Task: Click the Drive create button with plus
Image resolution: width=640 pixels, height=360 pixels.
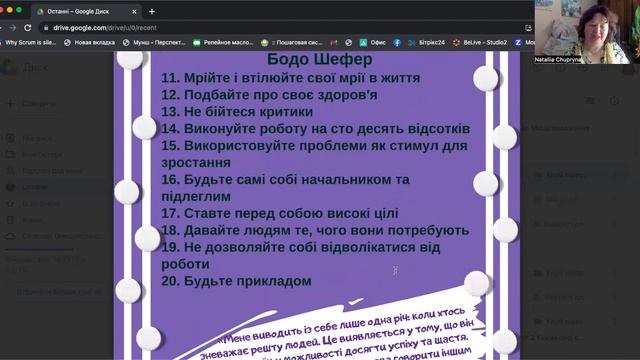Action: [32, 104]
